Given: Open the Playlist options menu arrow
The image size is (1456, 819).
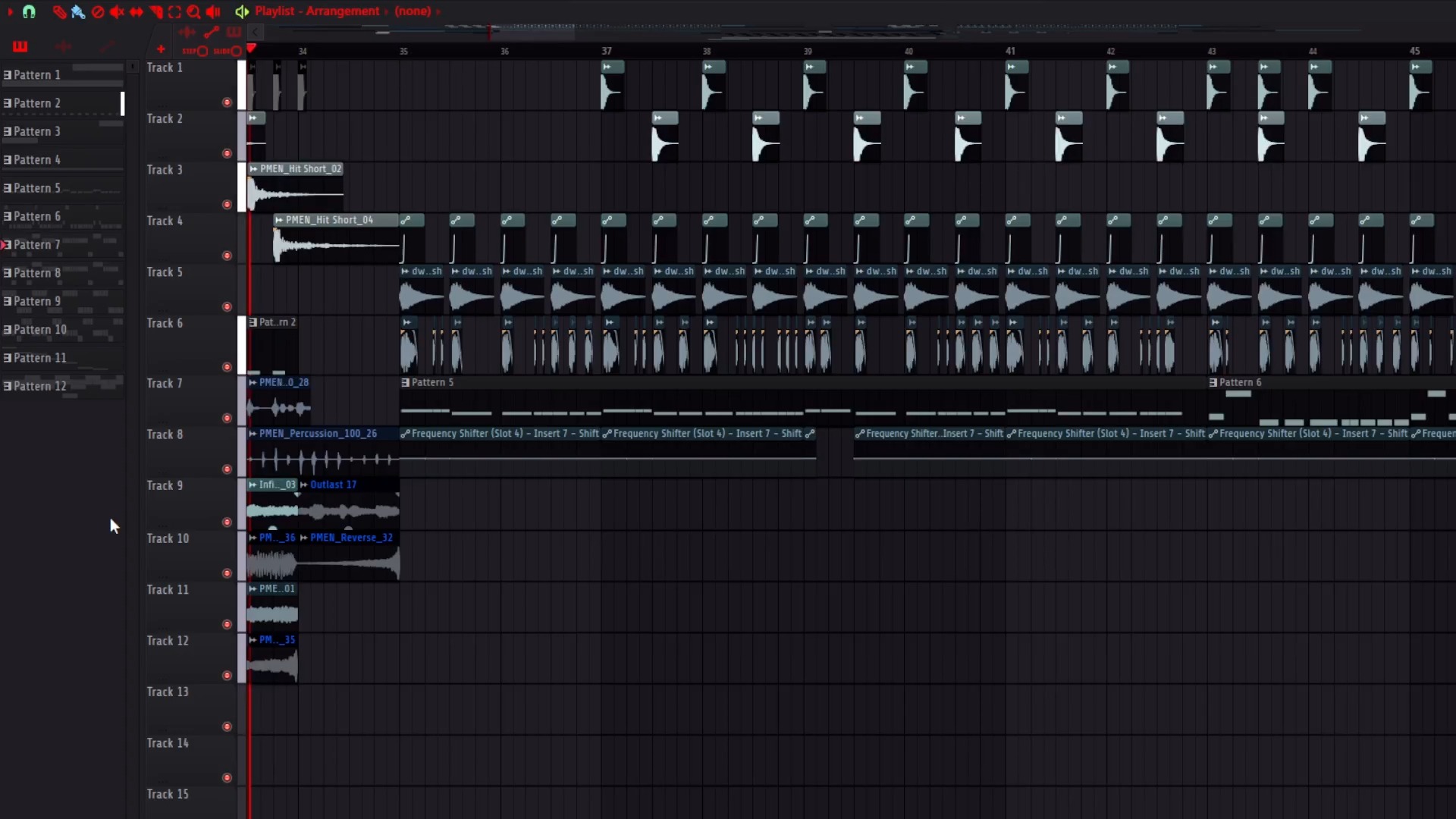Looking at the screenshot, I should pyautogui.click(x=10, y=11).
